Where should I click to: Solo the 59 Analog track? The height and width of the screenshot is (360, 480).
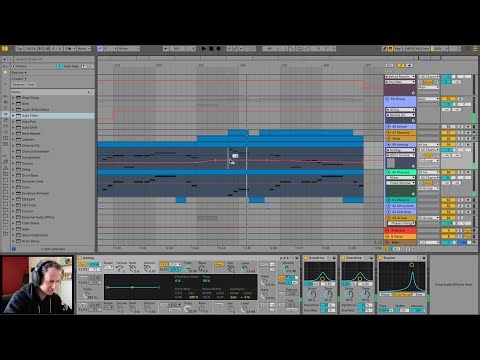pos(460,145)
